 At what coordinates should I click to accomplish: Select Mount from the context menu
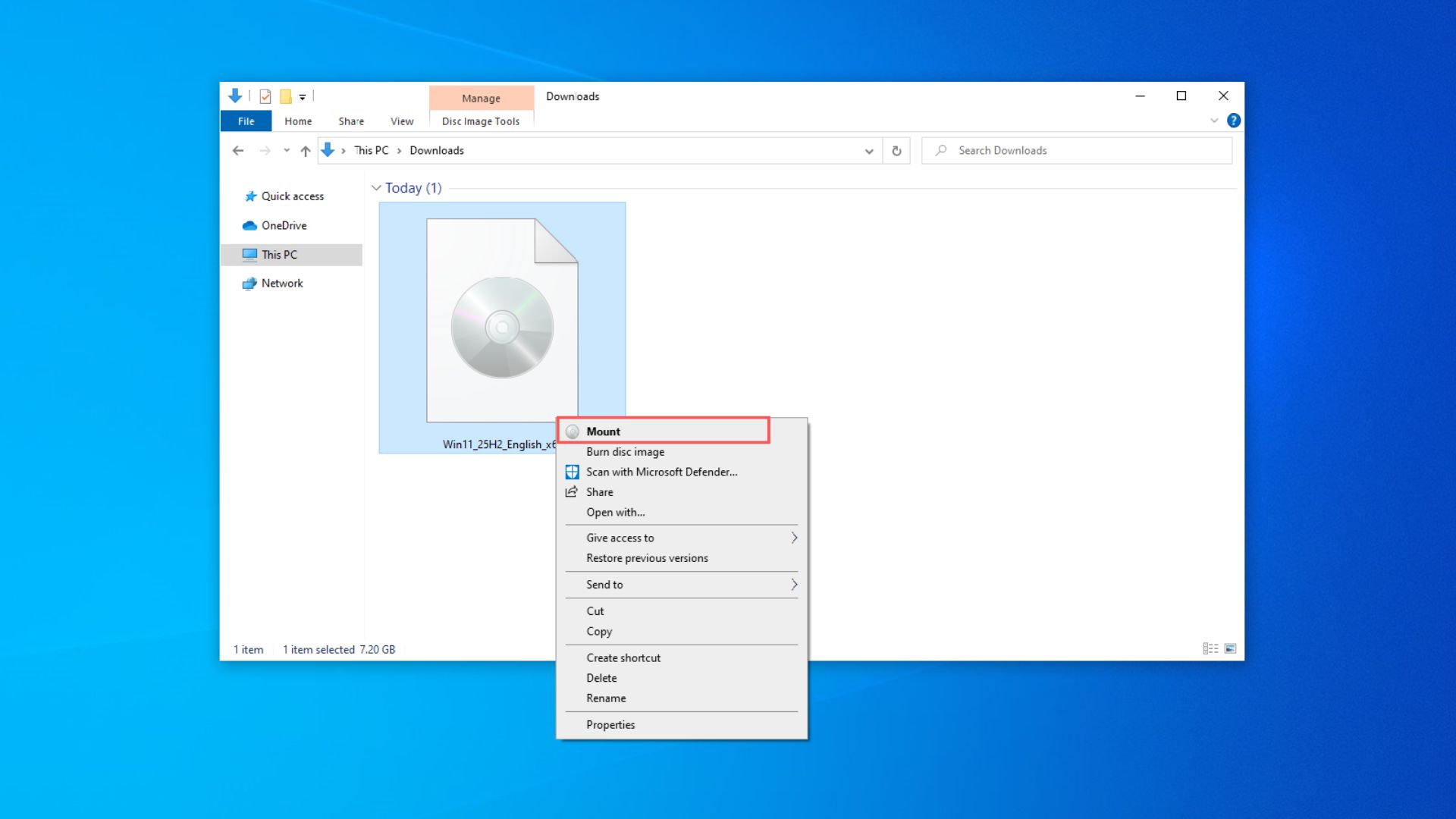(664, 431)
